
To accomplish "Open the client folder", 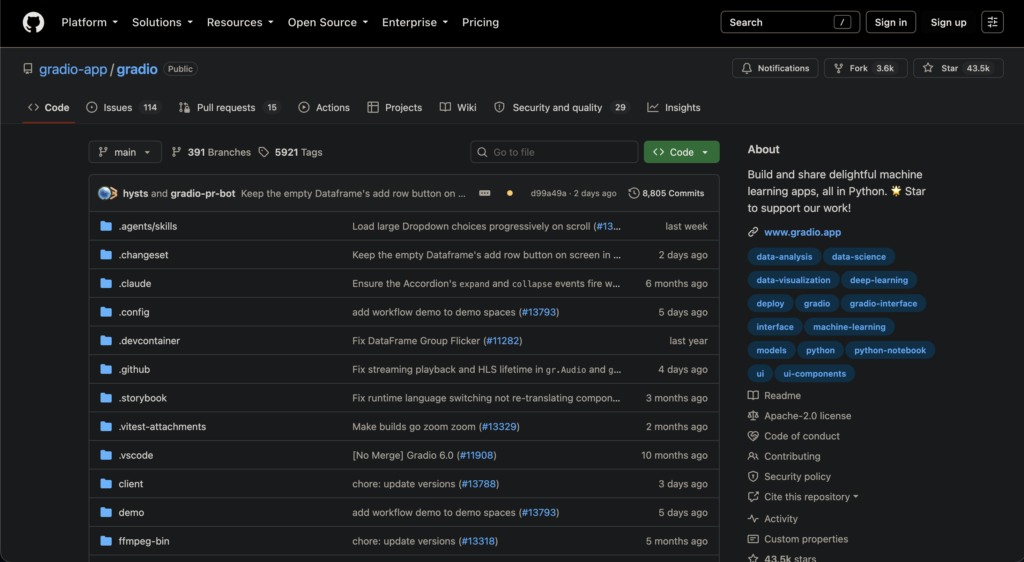I will tap(131, 484).
